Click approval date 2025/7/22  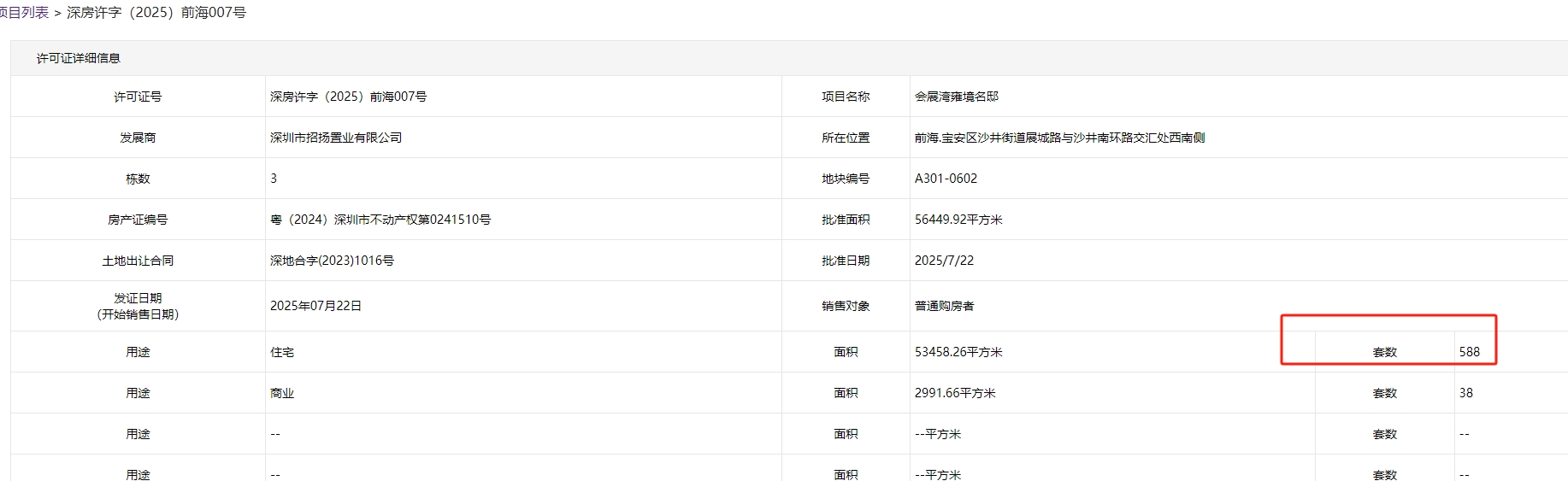tap(944, 261)
